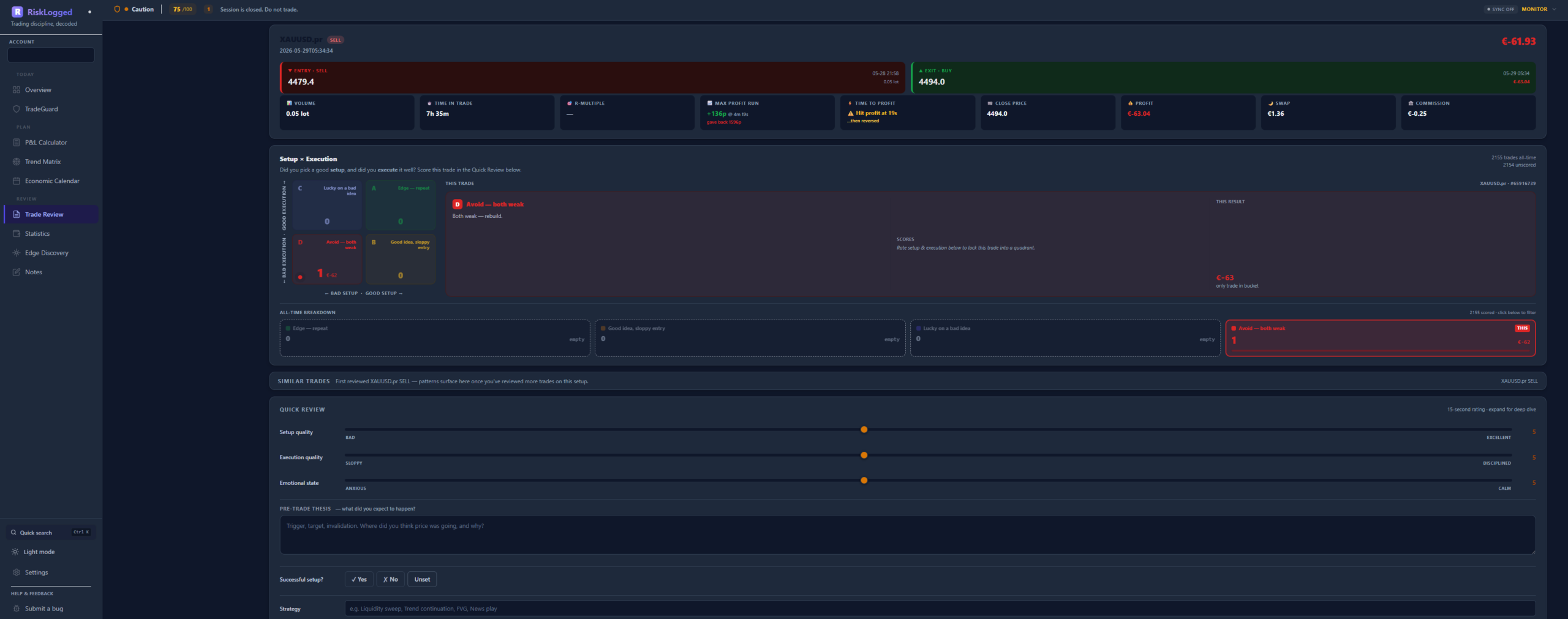Click the P&L Calculator icon
The height and width of the screenshot is (619, 1568).
click(x=17, y=143)
